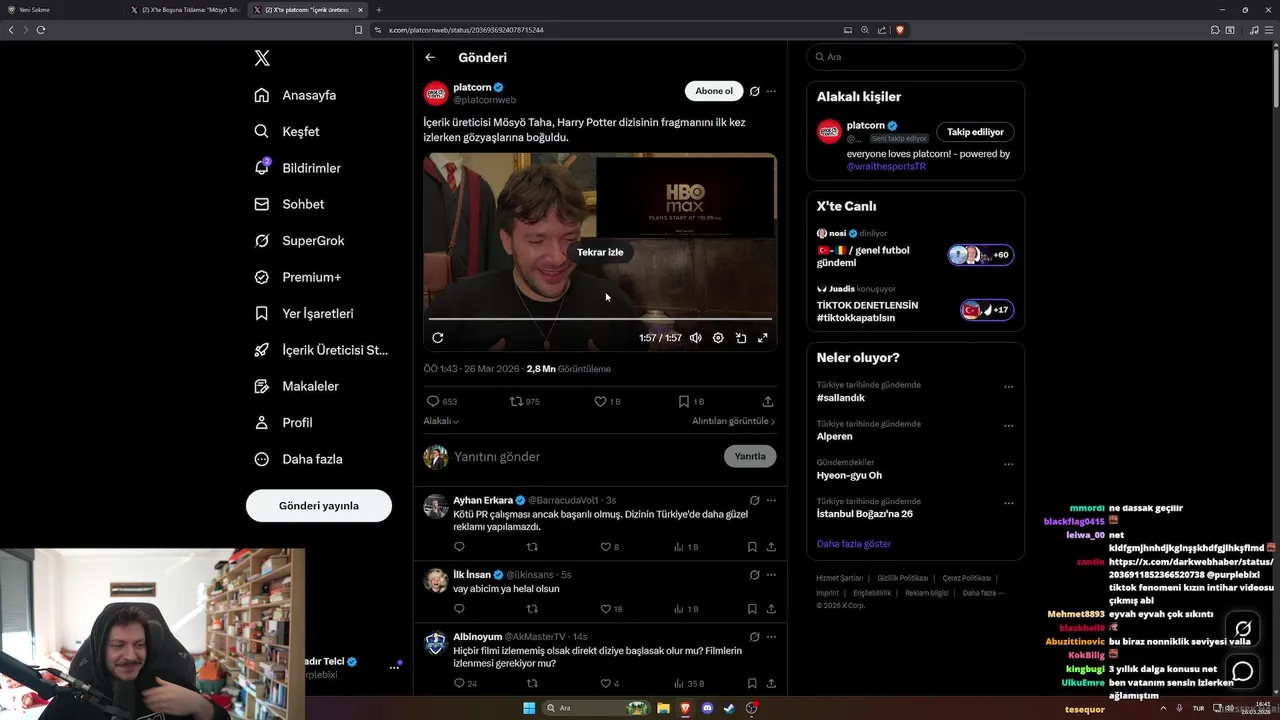This screenshot has height=720, width=1280.
Task: Repost İlk İnsan's reply
Action: click(532, 609)
